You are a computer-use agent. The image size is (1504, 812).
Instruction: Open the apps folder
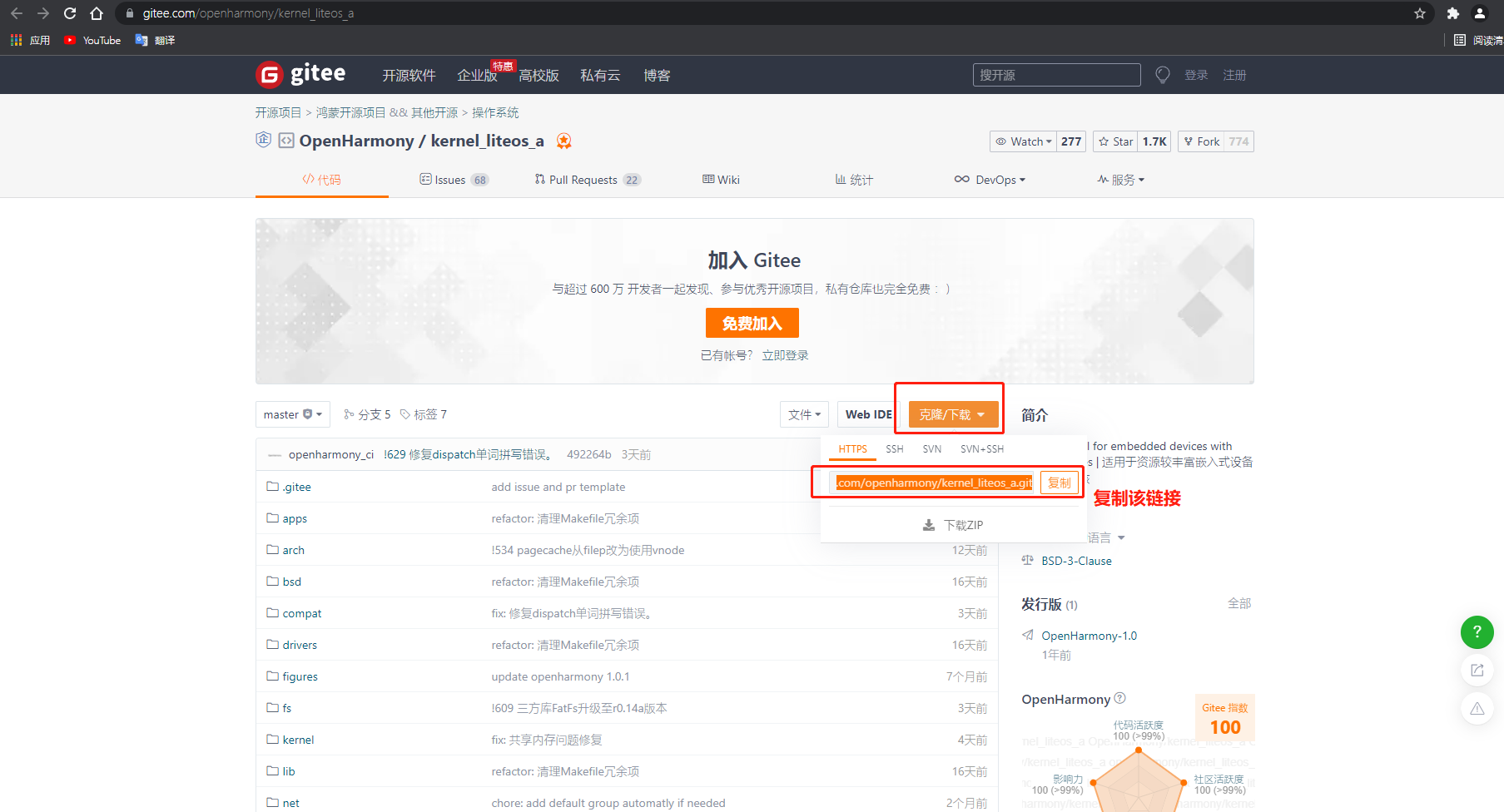295,518
